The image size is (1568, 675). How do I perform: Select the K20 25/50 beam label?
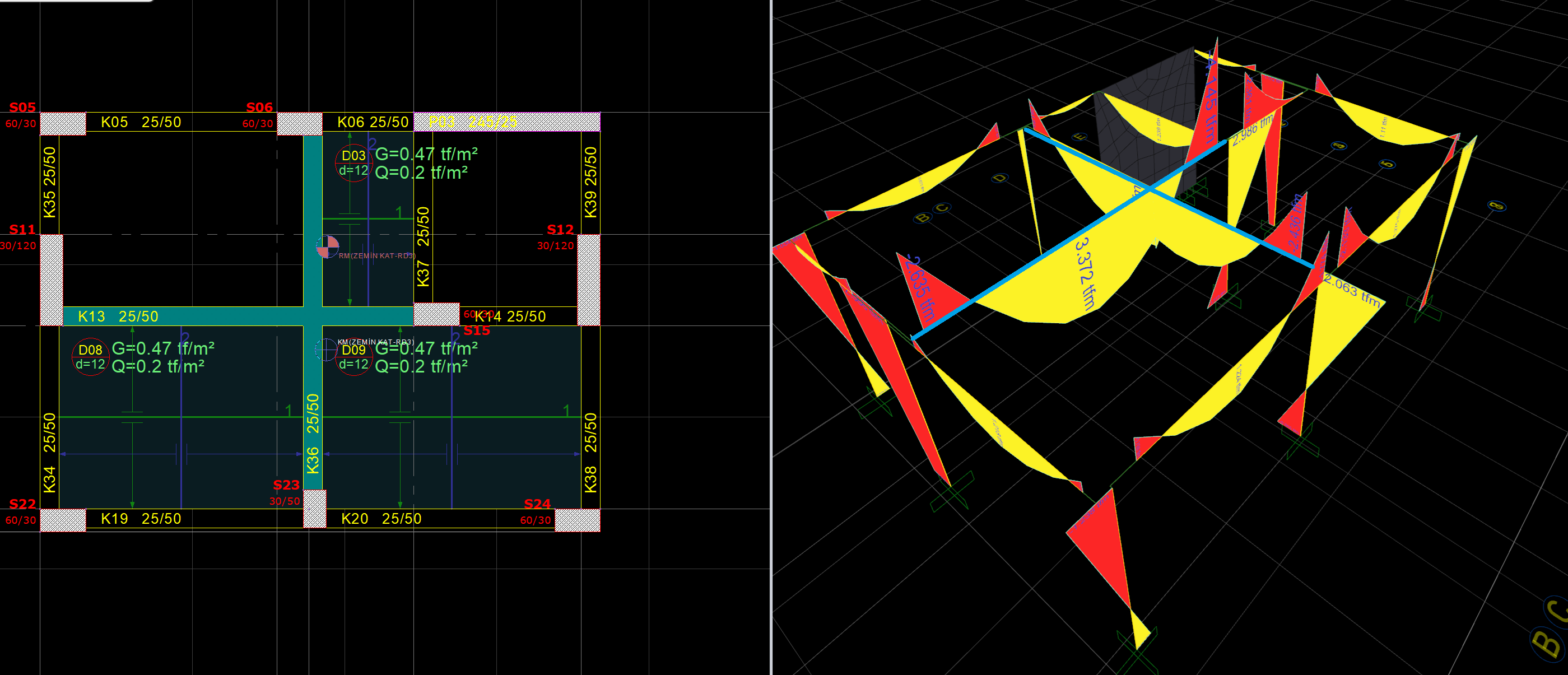tap(381, 519)
